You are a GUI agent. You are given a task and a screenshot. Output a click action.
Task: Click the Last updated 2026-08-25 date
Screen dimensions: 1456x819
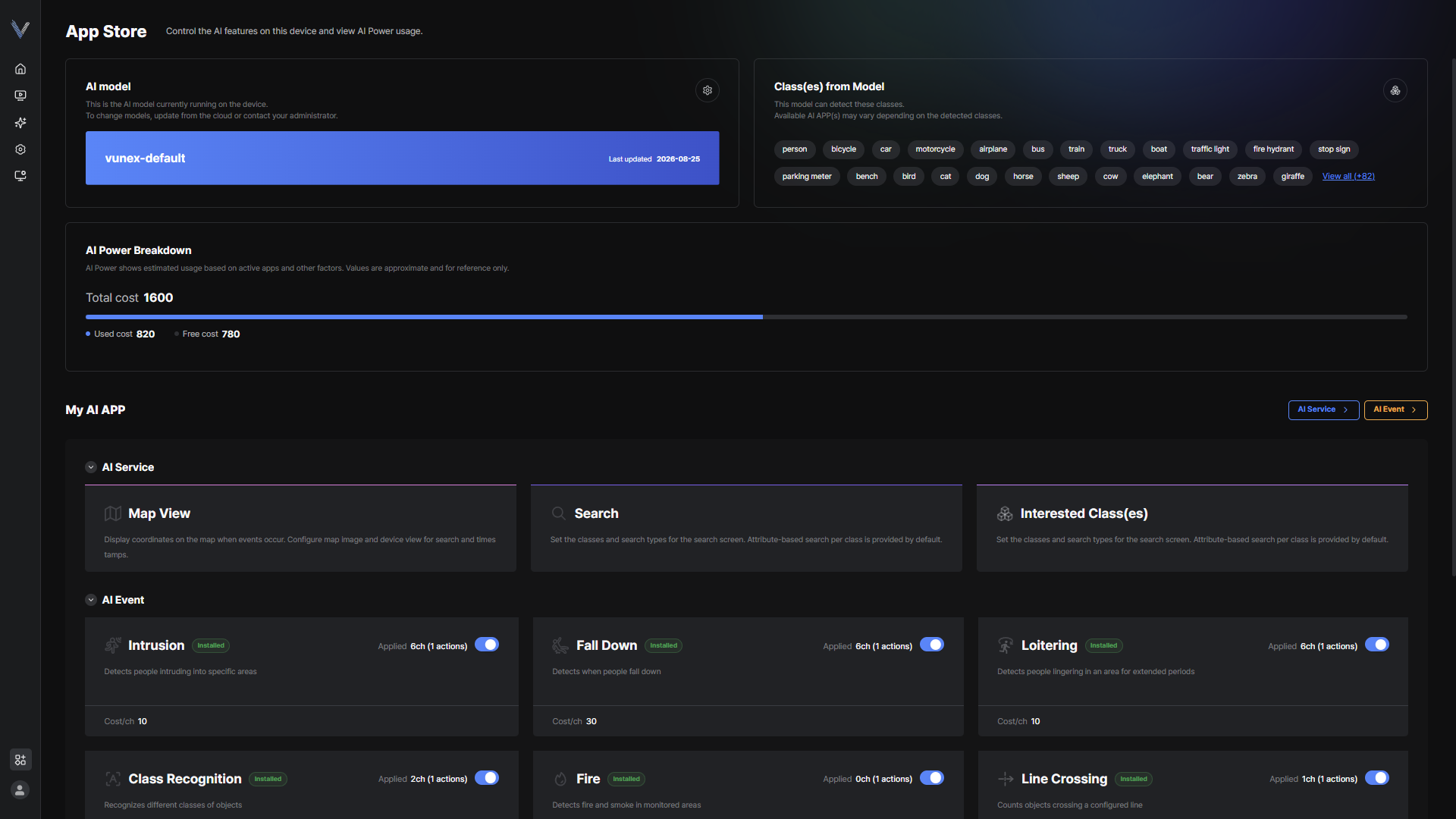(x=654, y=159)
